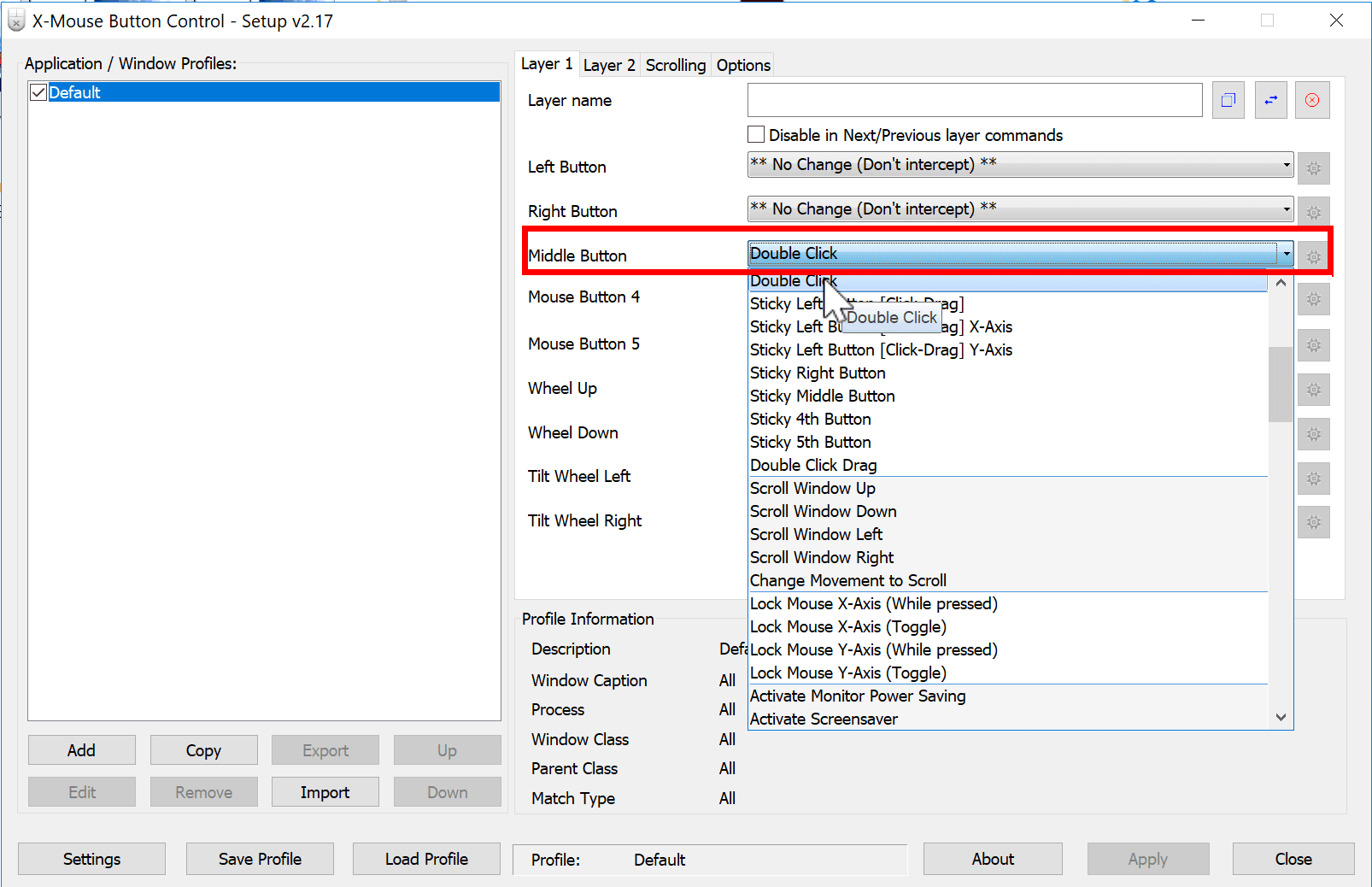Image resolution: width=1372 pixels, height=887 pixels.
Task: Select Sticky Middle Button from the list
Action: 822,396
